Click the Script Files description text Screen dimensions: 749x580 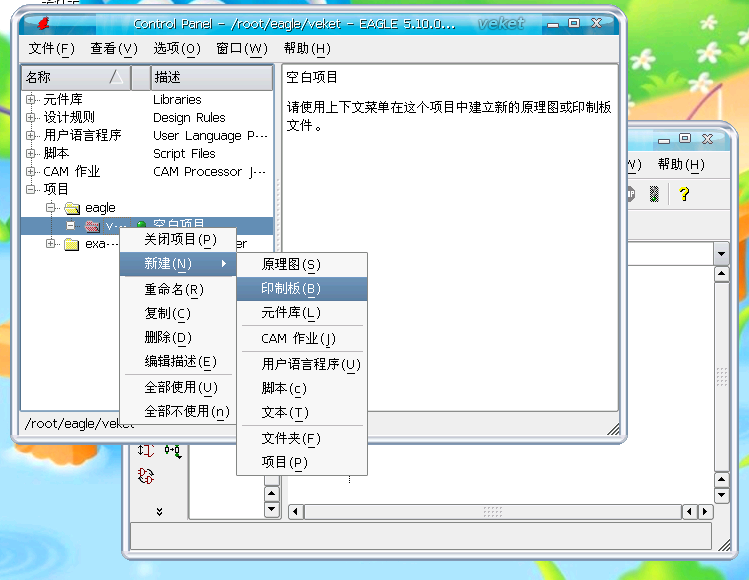coord(184,154)
